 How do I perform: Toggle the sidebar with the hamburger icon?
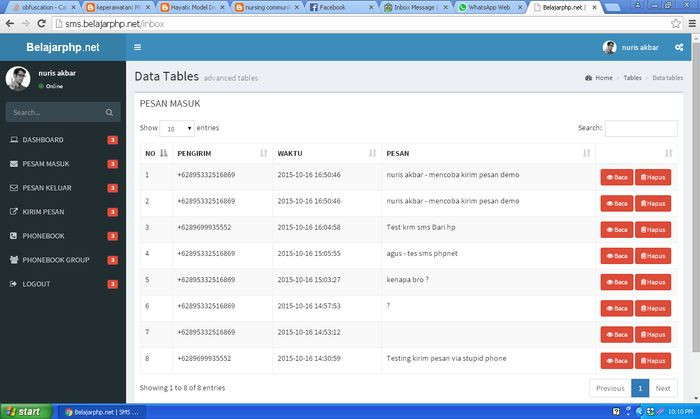[138, 47]
